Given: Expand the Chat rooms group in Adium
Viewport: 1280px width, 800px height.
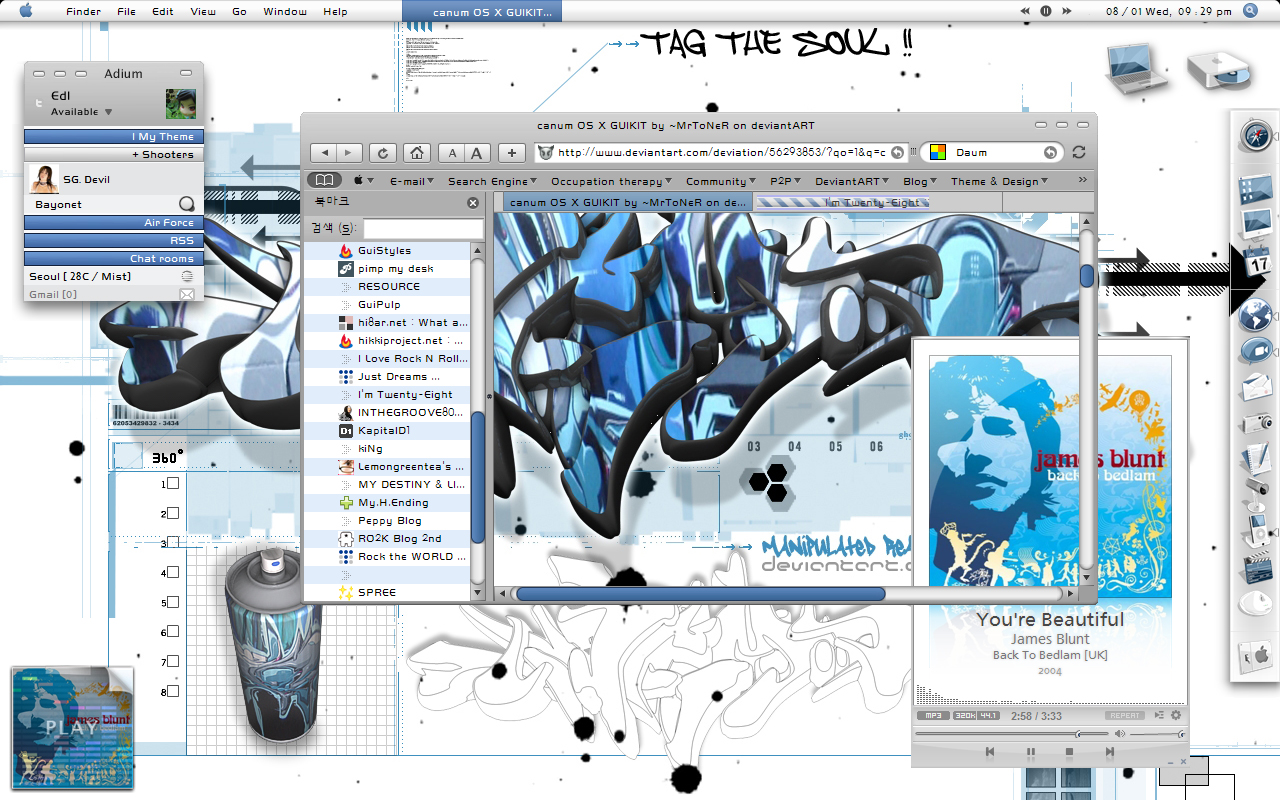Looking at the screenshot, I should (x=114, y=258).
